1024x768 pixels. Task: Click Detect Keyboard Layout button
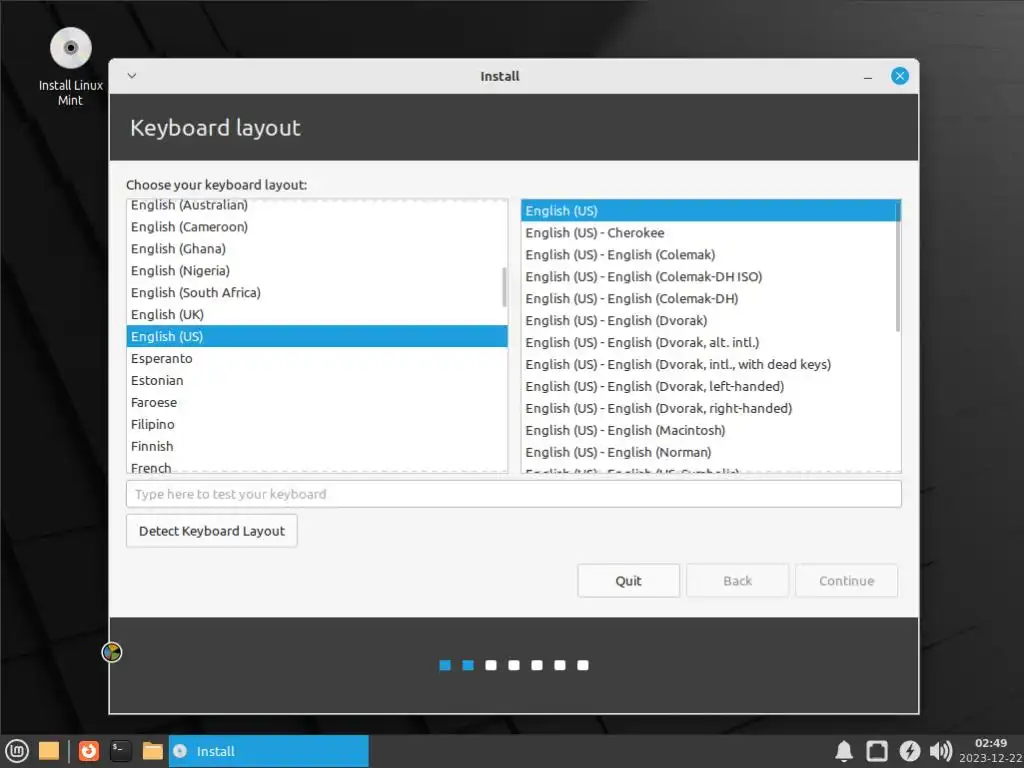click(x=212, y=531)
